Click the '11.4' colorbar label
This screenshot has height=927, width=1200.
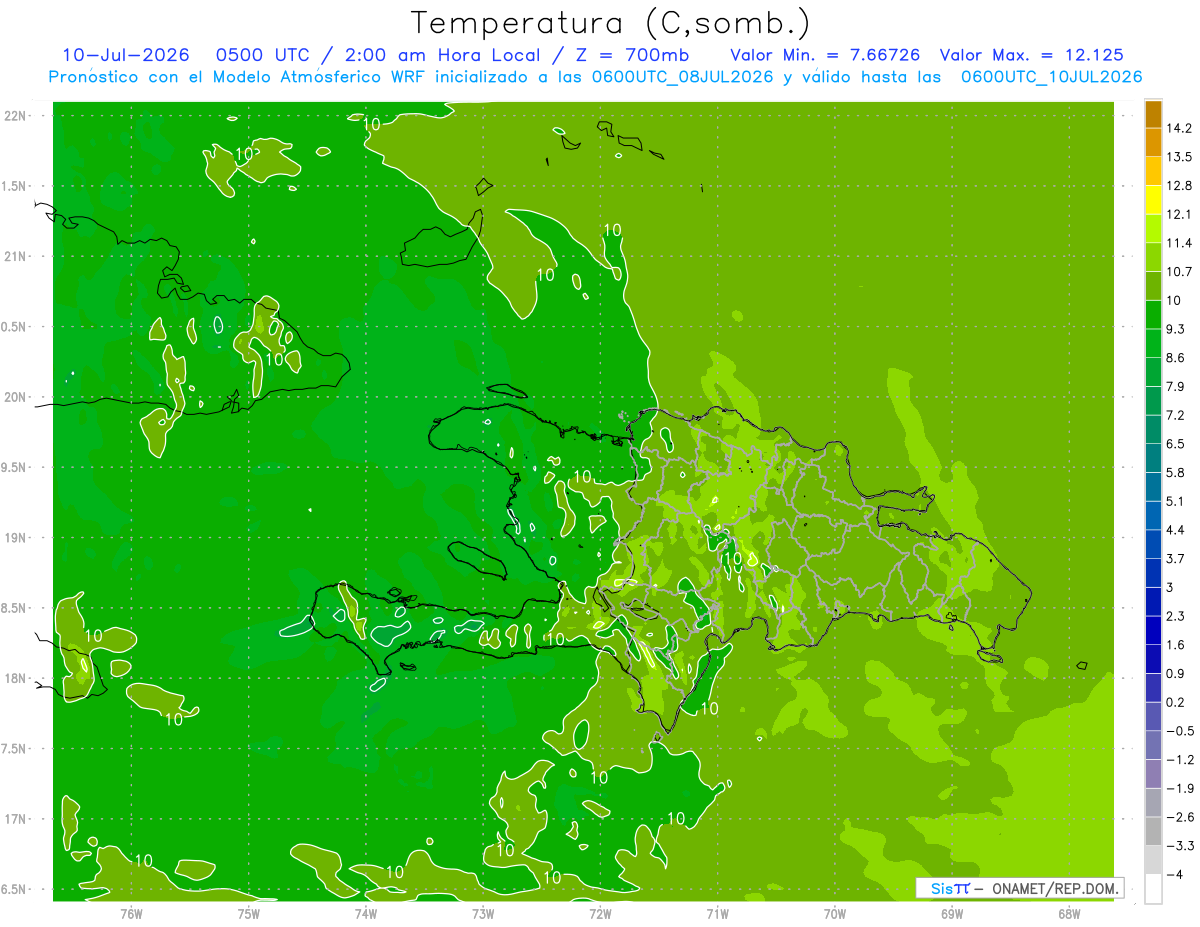coord(1180,244)
